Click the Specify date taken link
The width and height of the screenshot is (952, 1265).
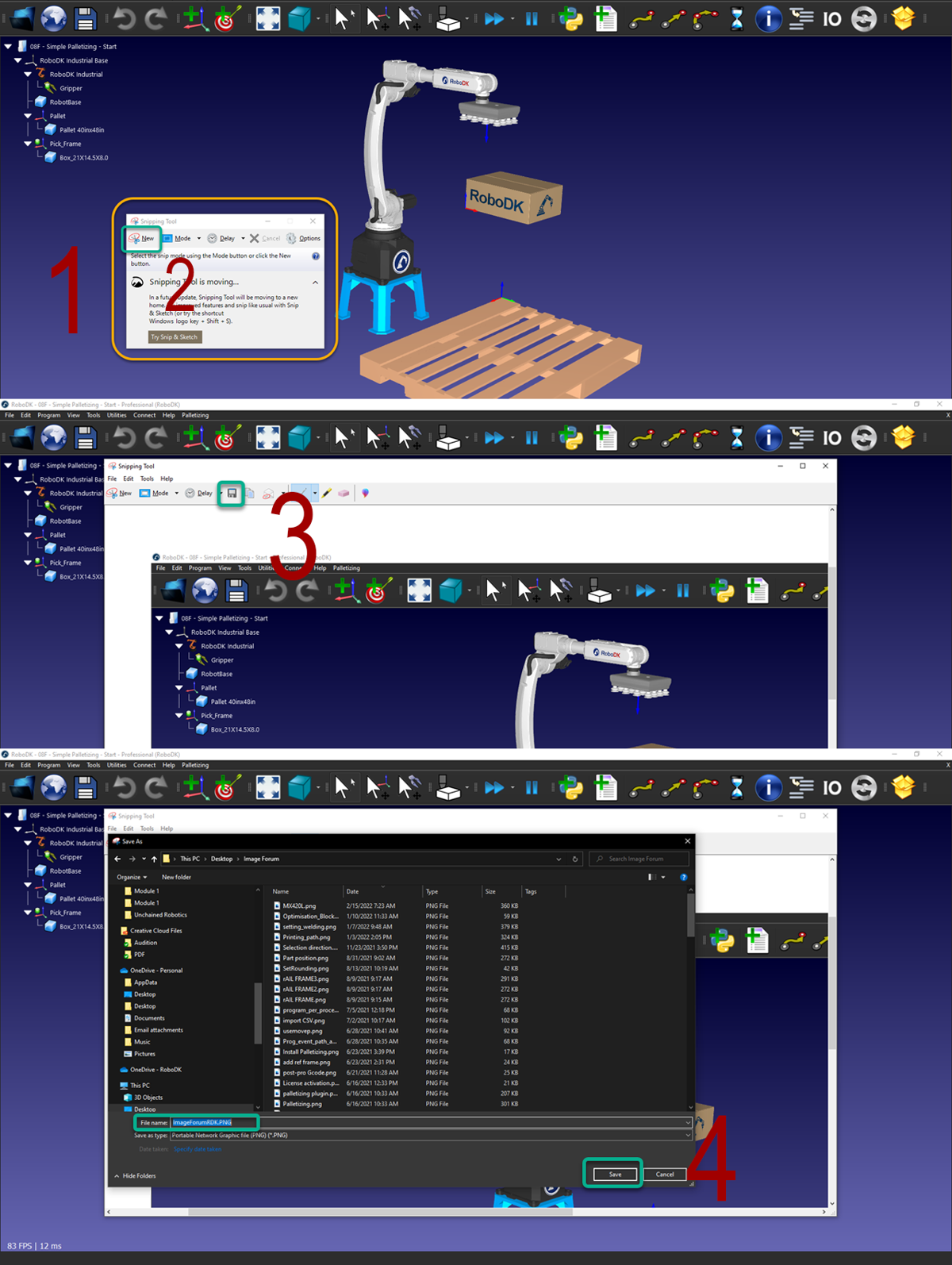click(197, 1149)
